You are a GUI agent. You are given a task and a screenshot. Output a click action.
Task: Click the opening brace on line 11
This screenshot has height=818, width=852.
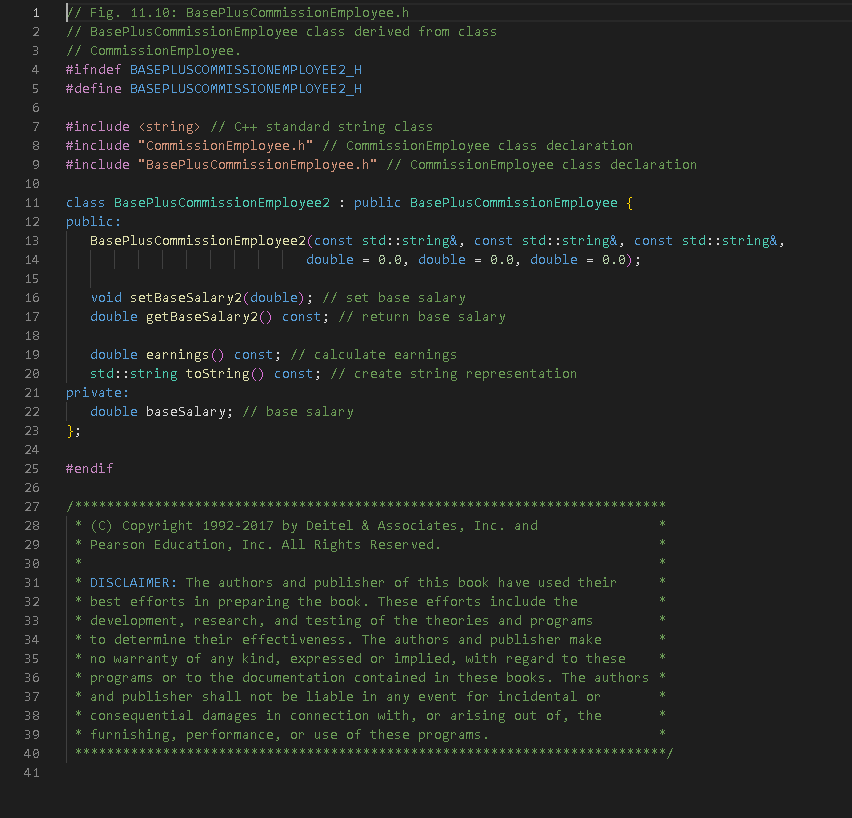630,203
